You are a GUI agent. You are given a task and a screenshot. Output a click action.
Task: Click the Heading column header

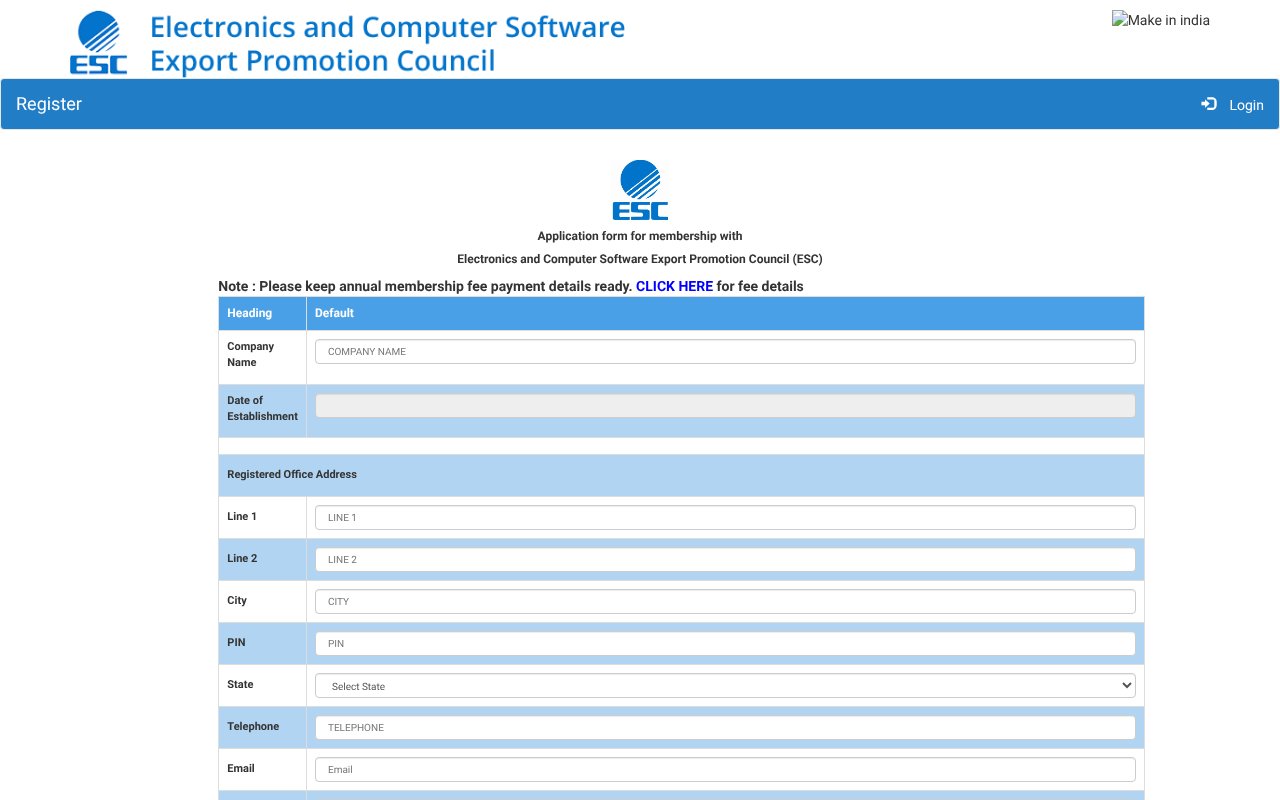[249, 313]
